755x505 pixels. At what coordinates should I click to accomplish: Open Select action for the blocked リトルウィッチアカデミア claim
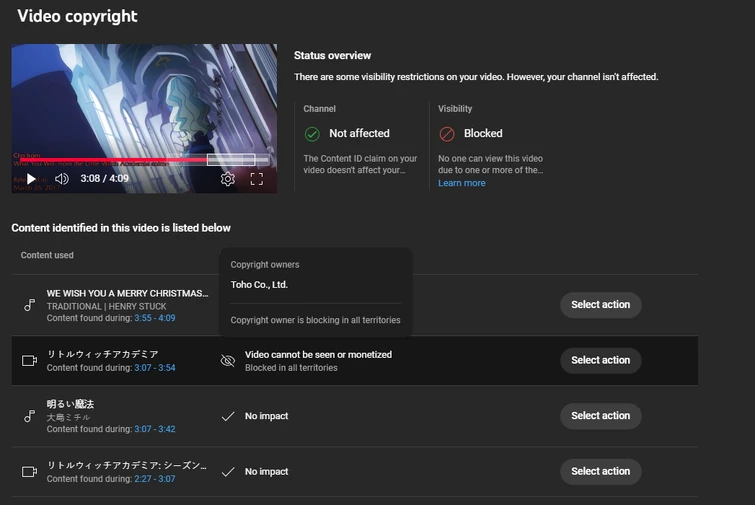tap(600, 360)
